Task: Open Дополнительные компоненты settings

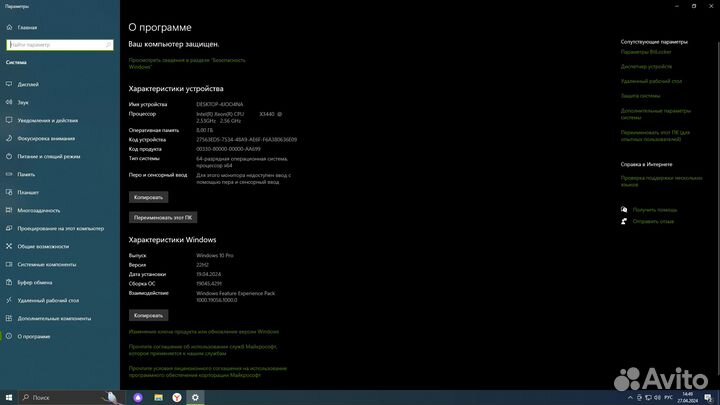Action: click(x=49, y=318)
